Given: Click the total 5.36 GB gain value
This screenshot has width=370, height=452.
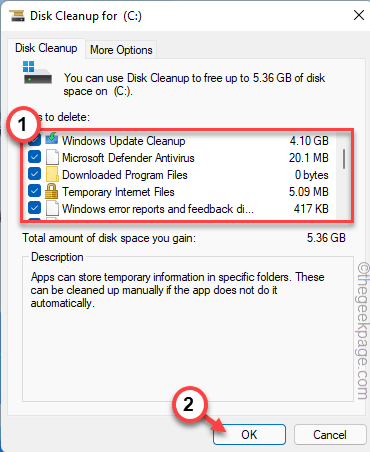Looking at the screenshot, I should (326, 238).
